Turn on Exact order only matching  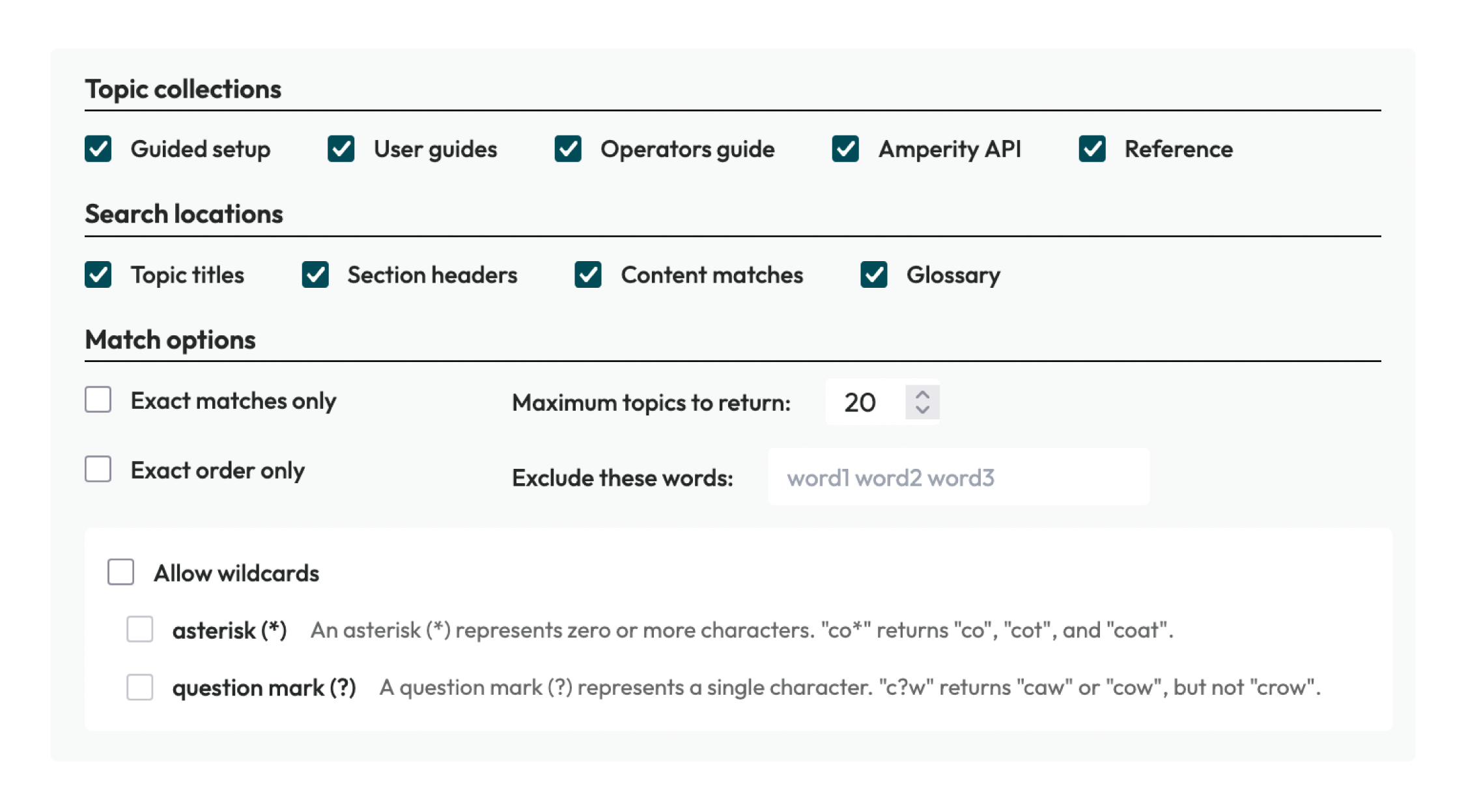coord(98,469)
